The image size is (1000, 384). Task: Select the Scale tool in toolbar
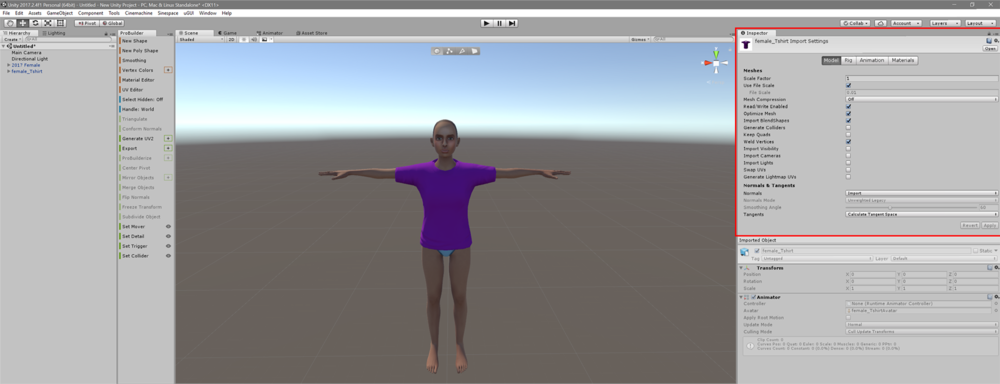coord(47,23)
